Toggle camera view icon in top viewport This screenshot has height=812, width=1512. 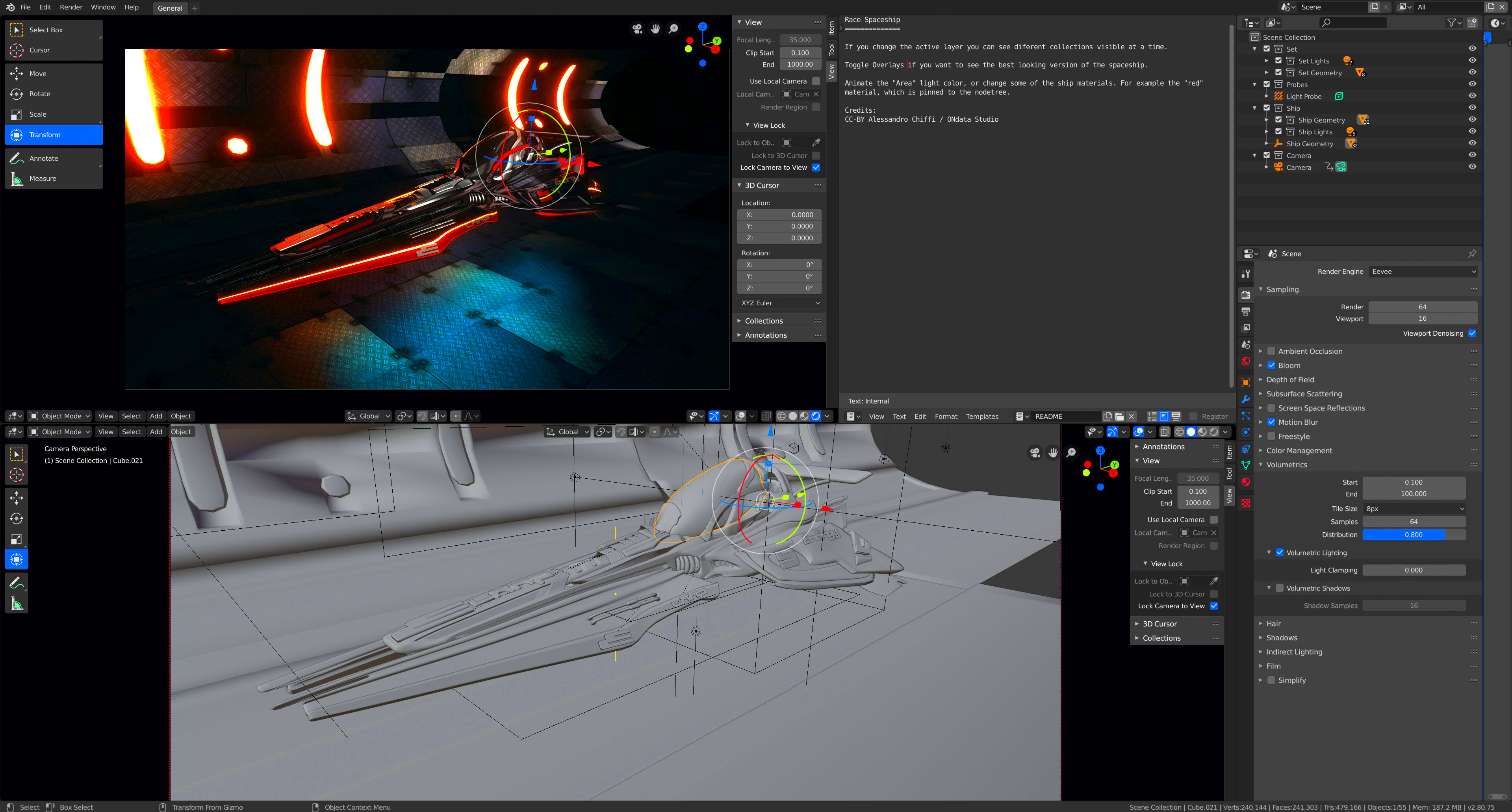click(637, 29)
